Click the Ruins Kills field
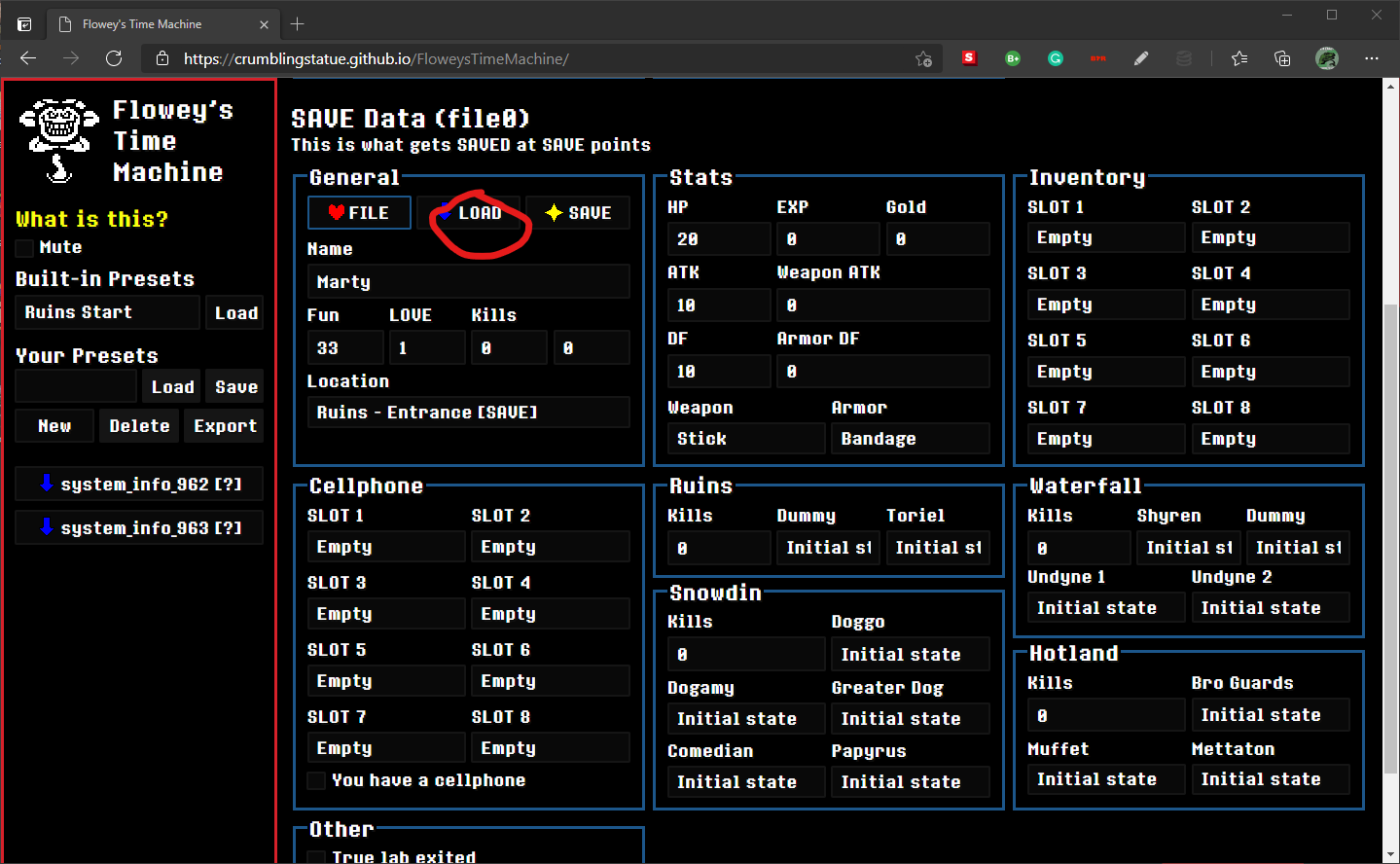The width and height of the screenshot is (1400, 864). click(719, 549)
